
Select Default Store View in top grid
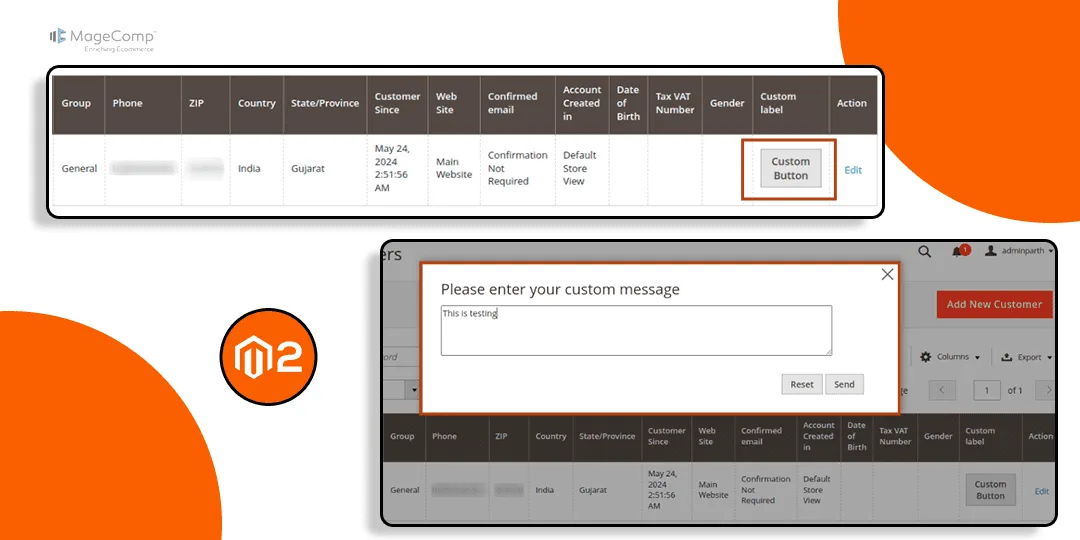pos(580,168)
